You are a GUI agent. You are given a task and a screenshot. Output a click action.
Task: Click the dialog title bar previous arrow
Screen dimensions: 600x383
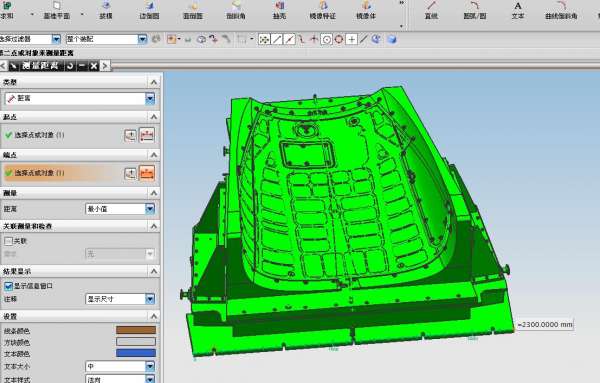tap(3, 66)
